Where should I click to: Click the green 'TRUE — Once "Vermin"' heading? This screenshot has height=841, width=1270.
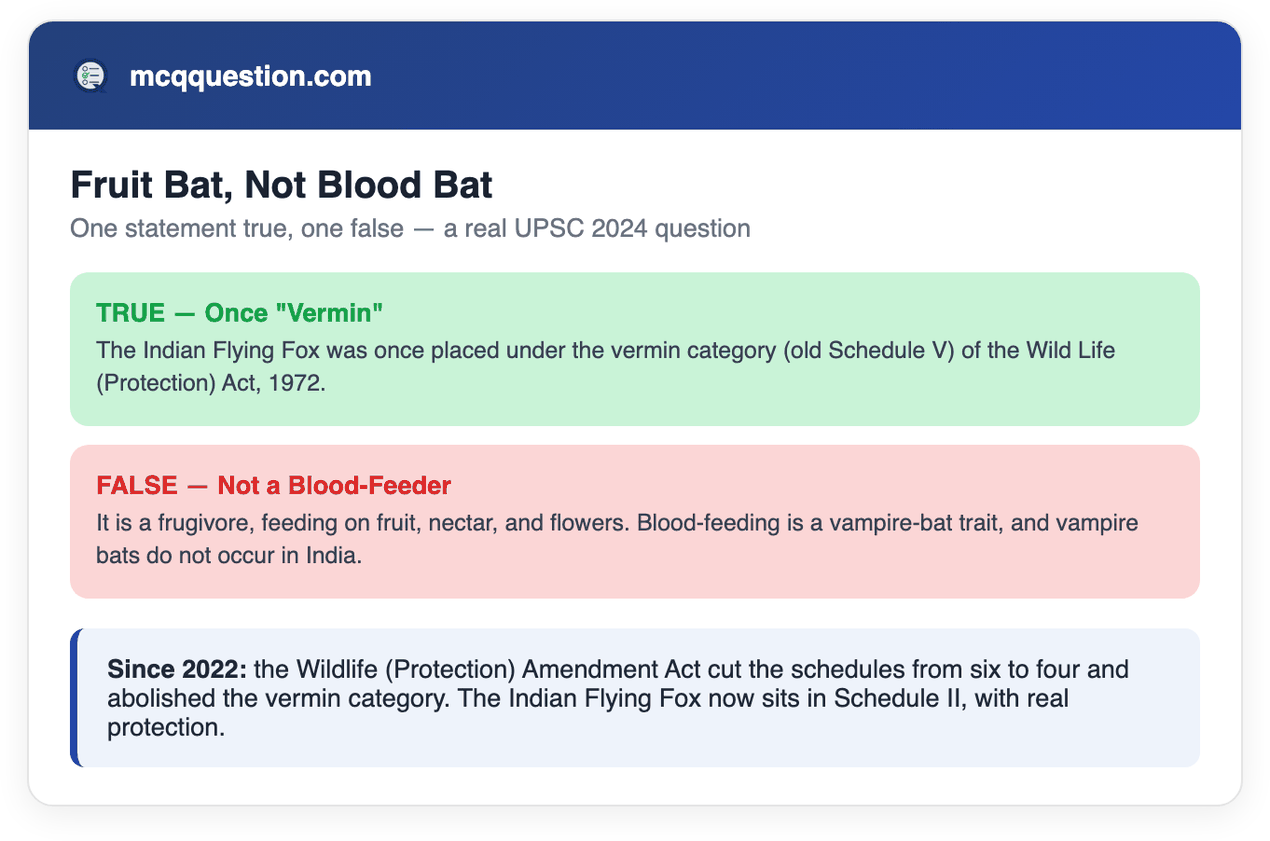coord(240,313)
